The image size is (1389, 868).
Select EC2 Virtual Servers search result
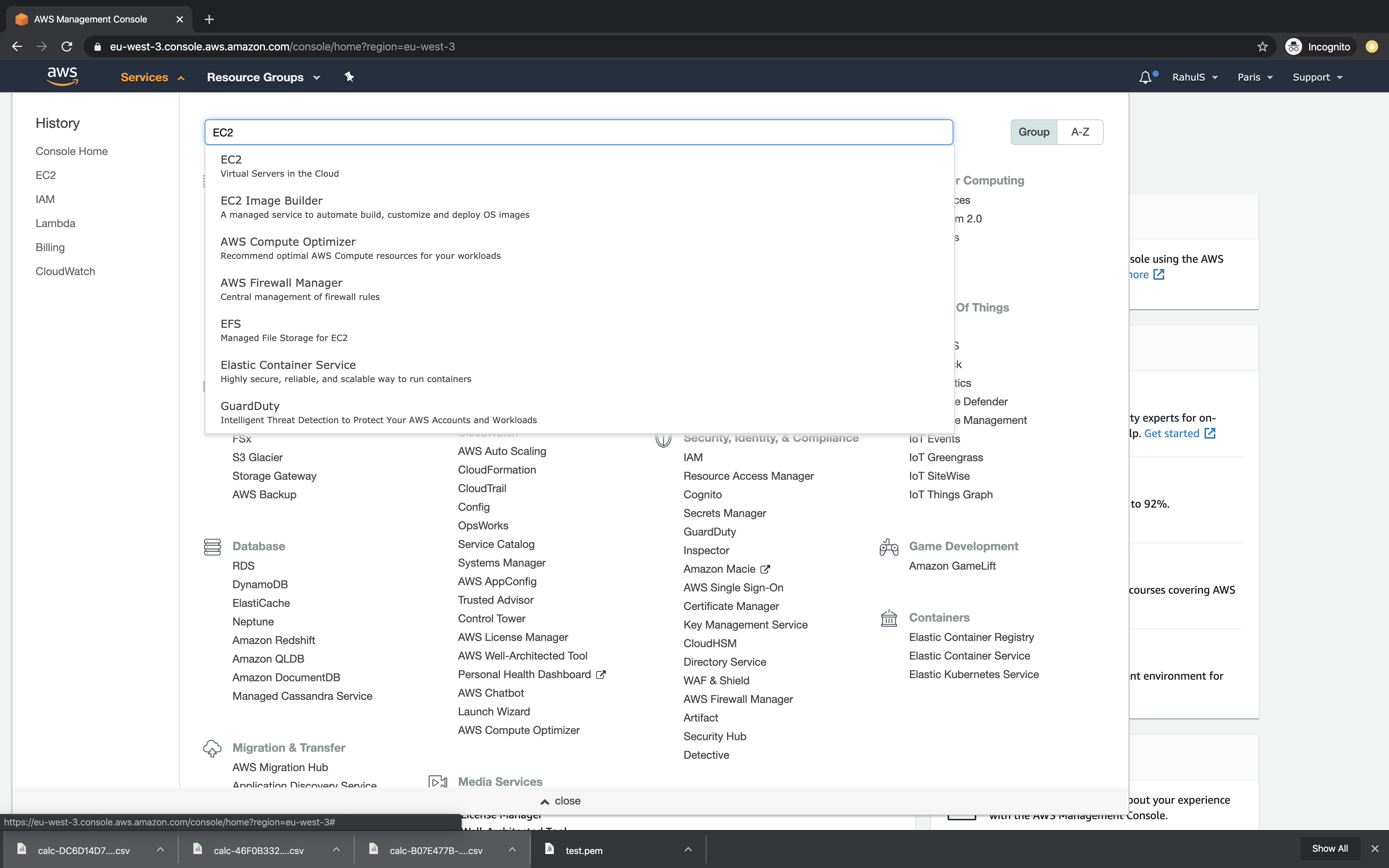coord(279,166)
